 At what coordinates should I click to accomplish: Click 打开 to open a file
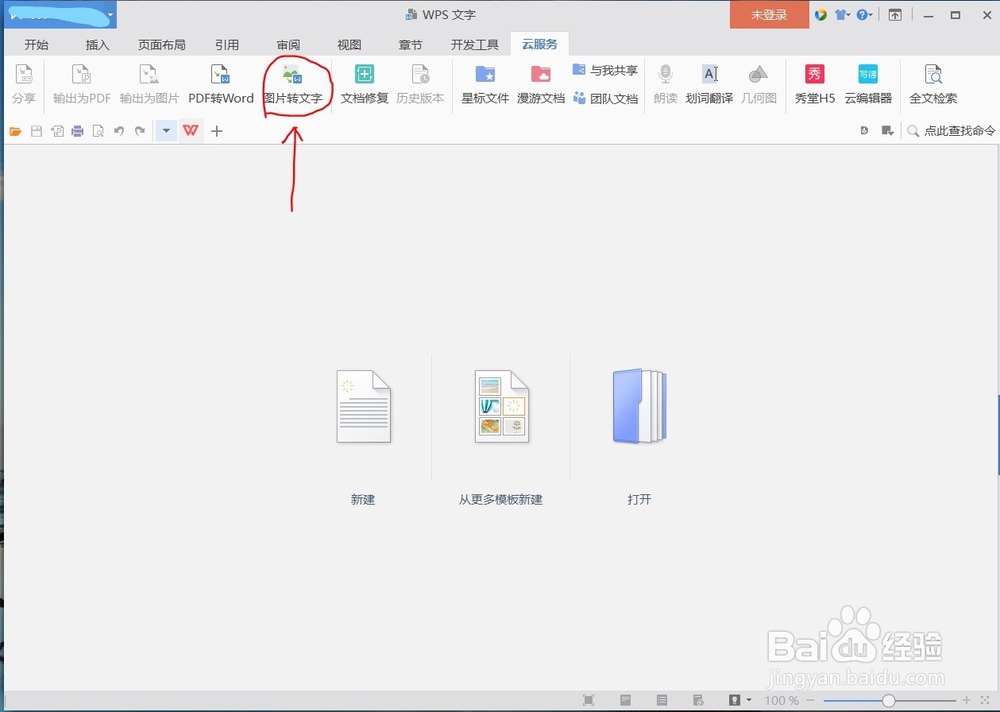639,500
